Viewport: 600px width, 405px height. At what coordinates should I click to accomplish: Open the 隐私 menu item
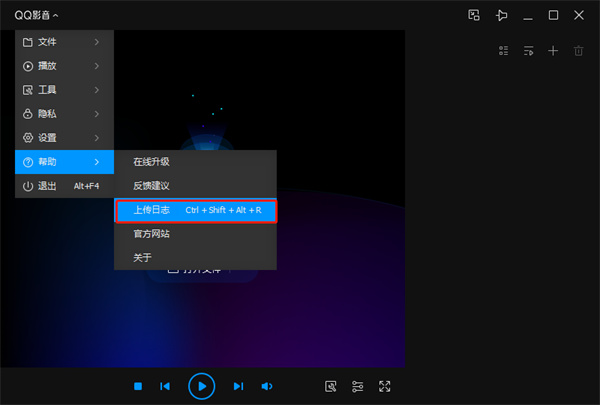[x=64, y=114]
